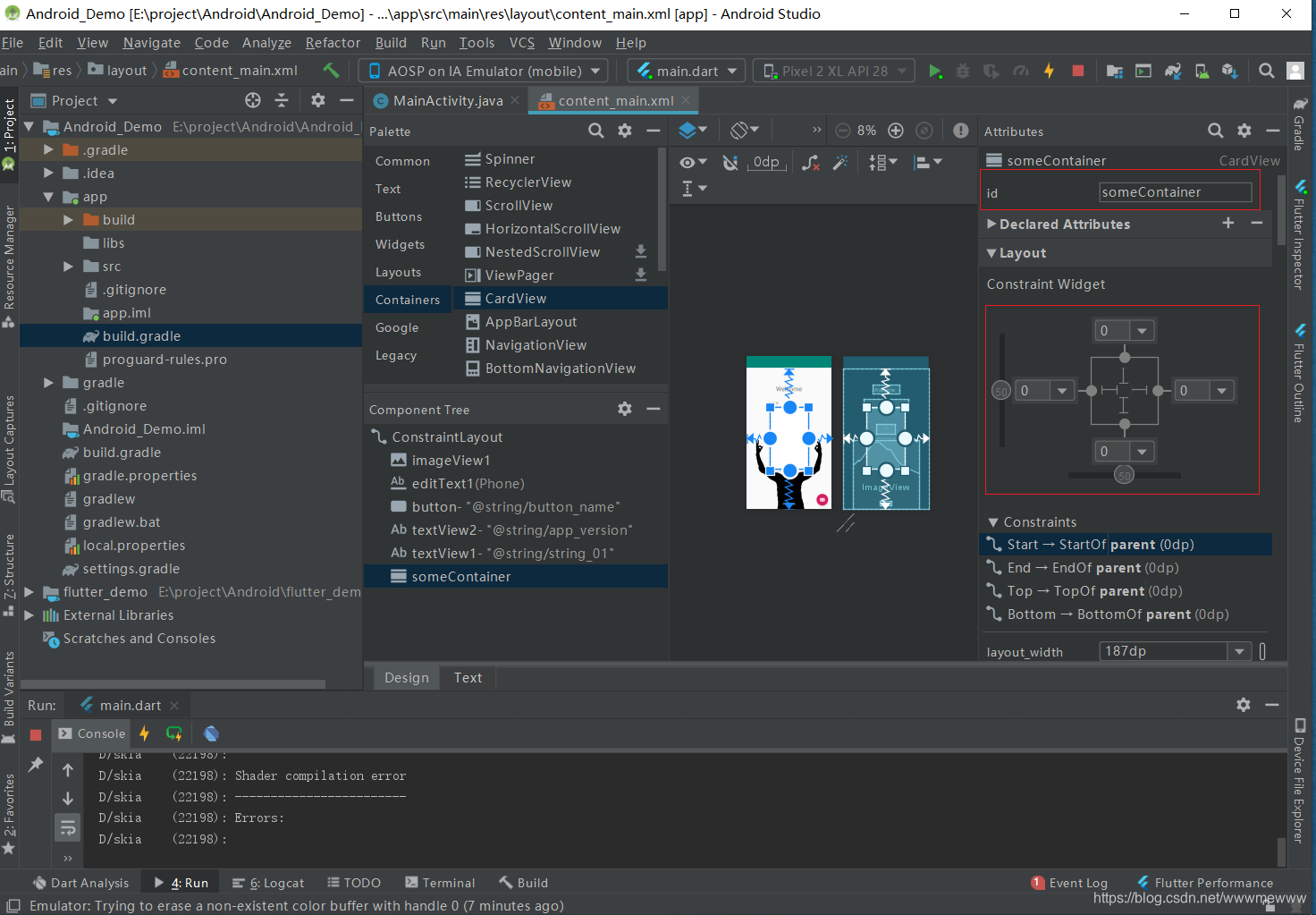The width and height of the screenshot is (1316, 915).
Task: Select the Containers palette category
Action: pos(408,300)
